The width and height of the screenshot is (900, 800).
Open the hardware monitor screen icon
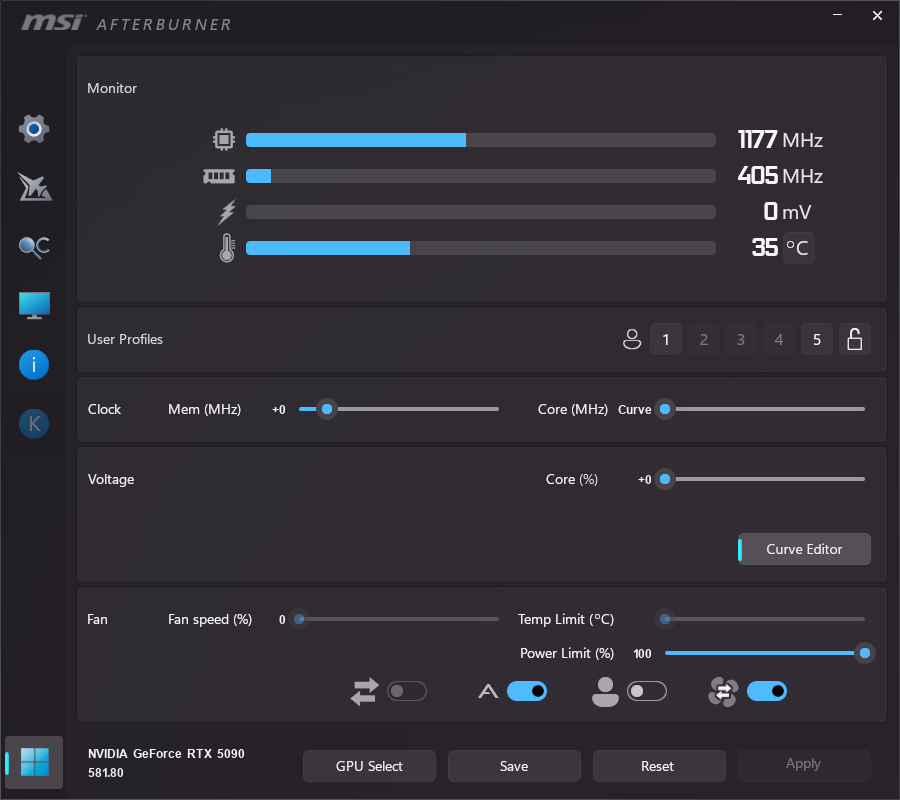pos(34,306)
